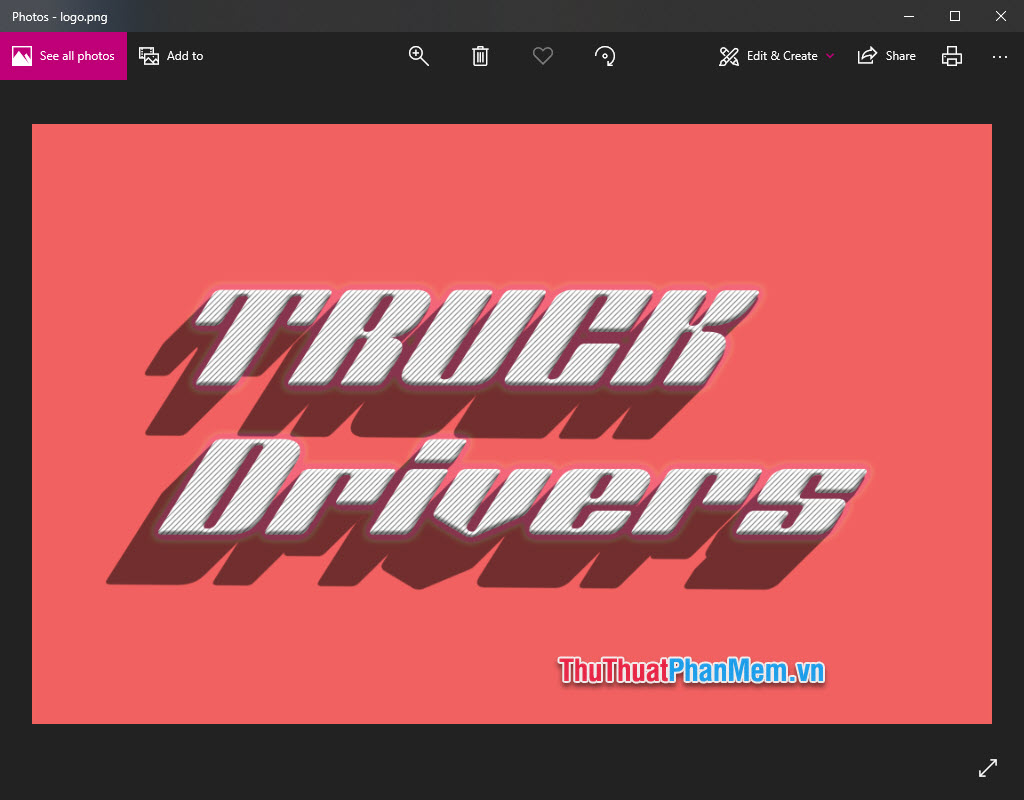This screenshot has width=1024, height=800.
Task: Open the See more ellipsis menu
Action: 1000,57
